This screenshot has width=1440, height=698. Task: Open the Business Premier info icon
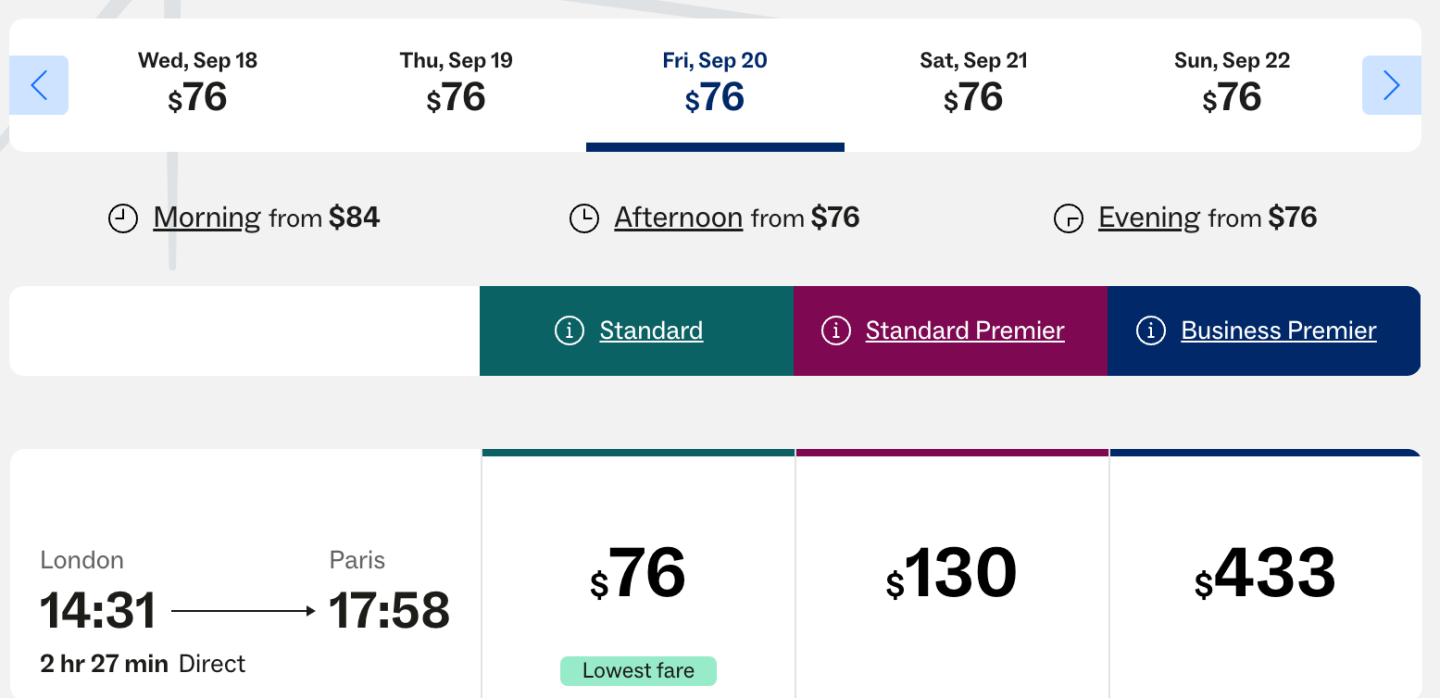(1151, 331)
